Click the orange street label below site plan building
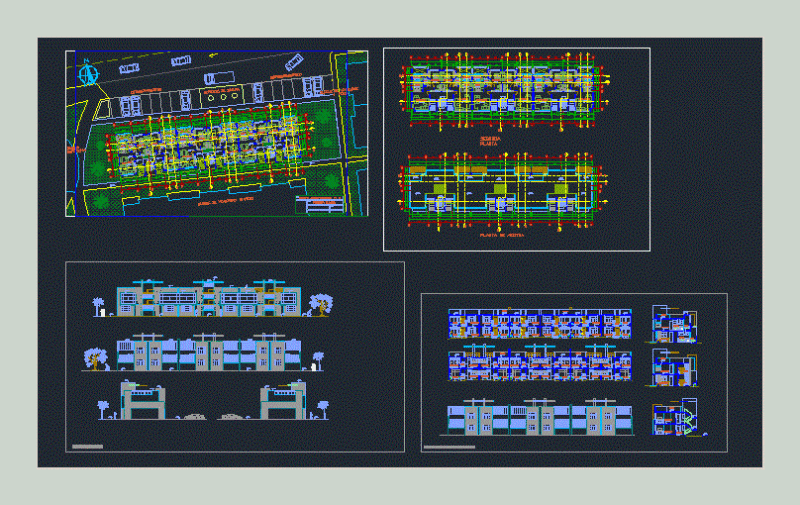Image resolution: width=800 pixels, height=505 pixels. coord(226,201)
